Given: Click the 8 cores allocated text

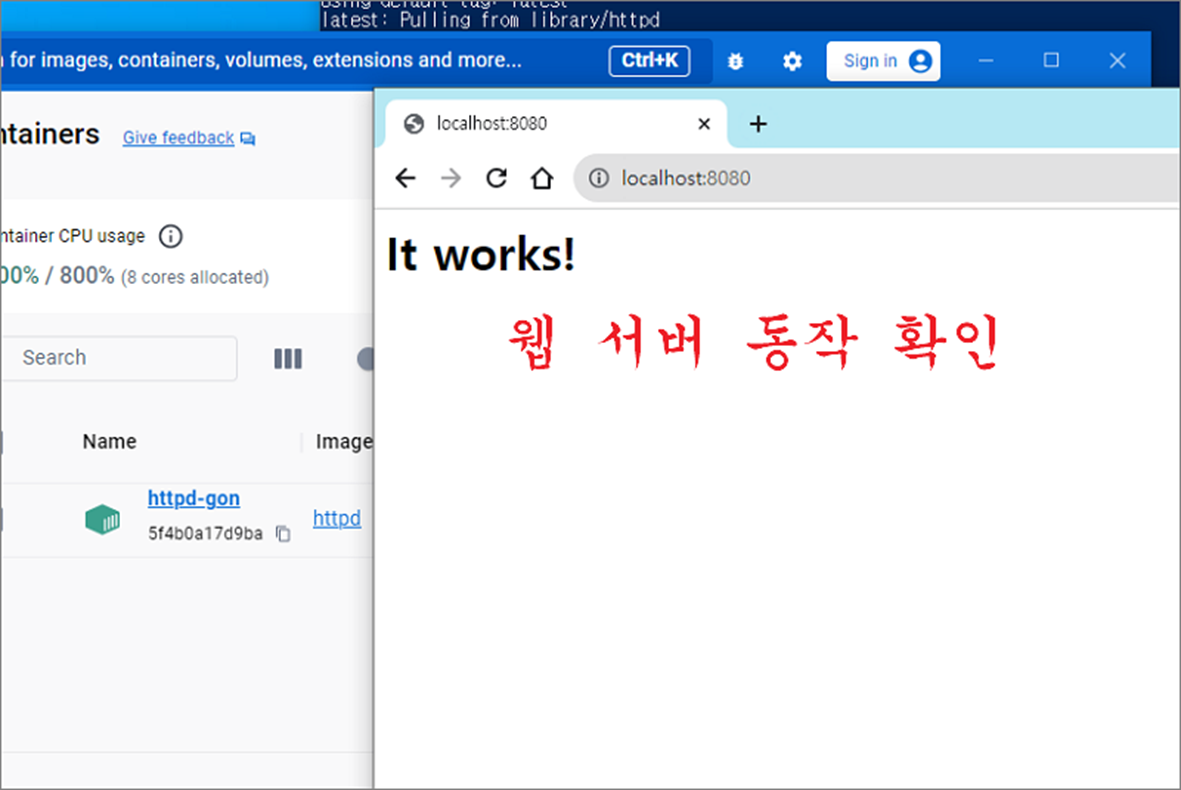Looking at the screenshot, I should point(195,277).
